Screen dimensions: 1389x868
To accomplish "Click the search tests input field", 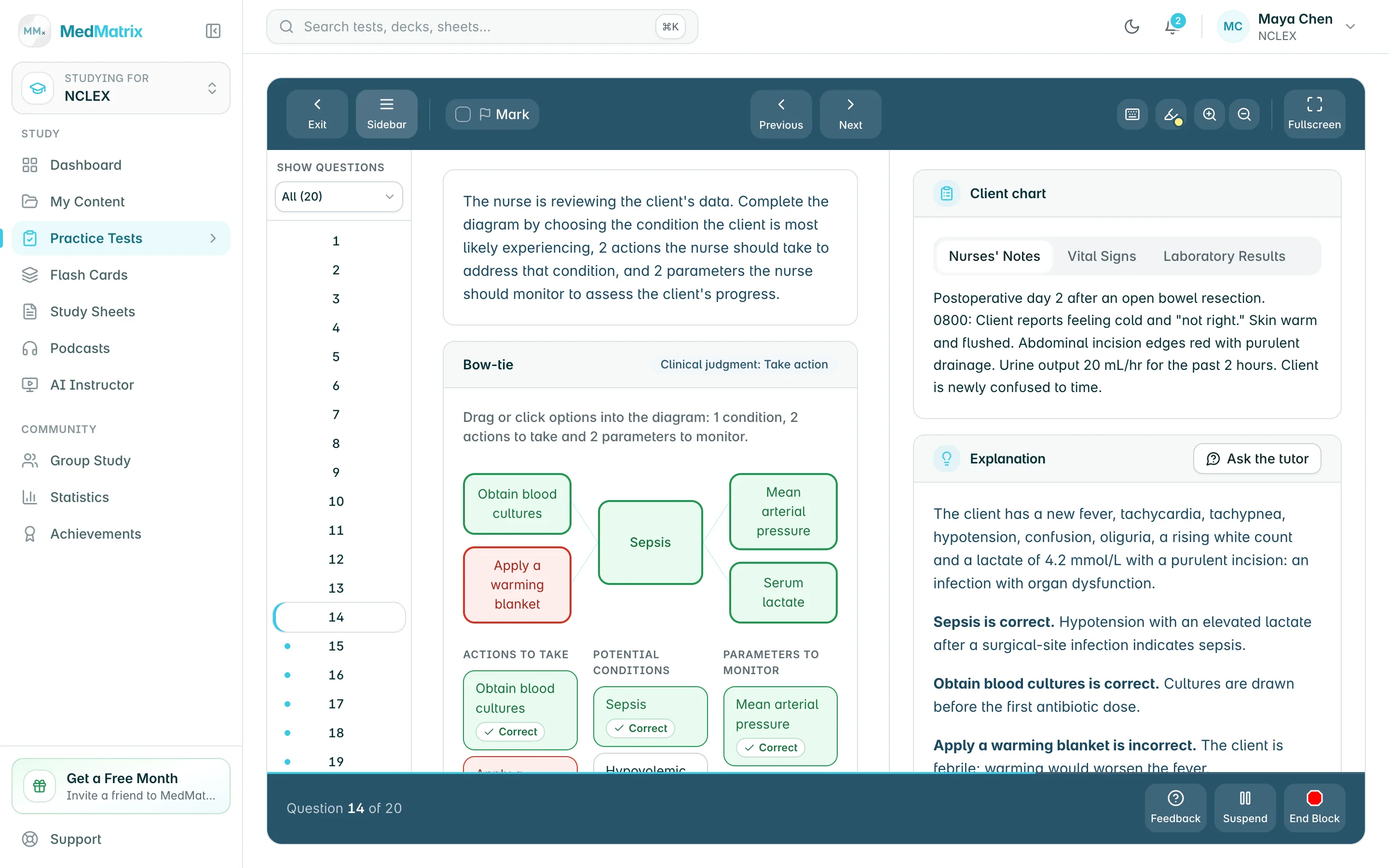I will pos(481,27).
